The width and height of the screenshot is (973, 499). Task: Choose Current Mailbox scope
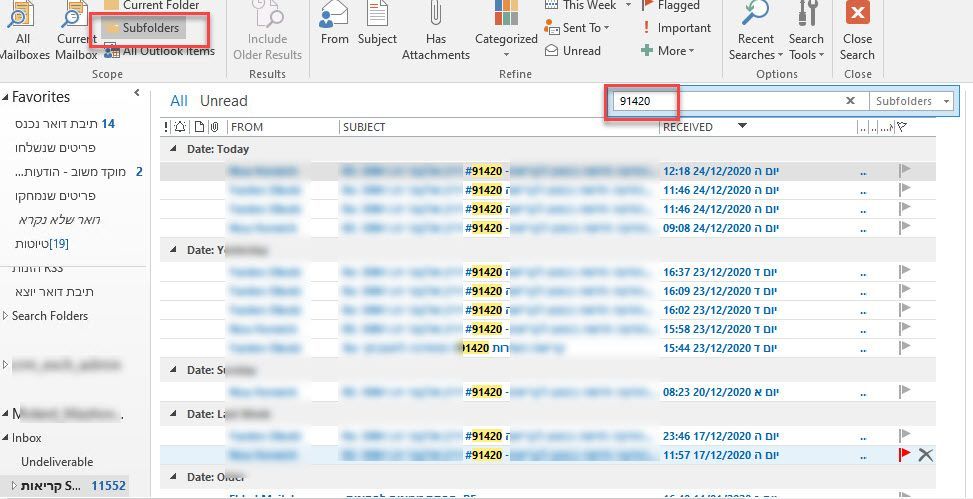[x=76, y=31]
